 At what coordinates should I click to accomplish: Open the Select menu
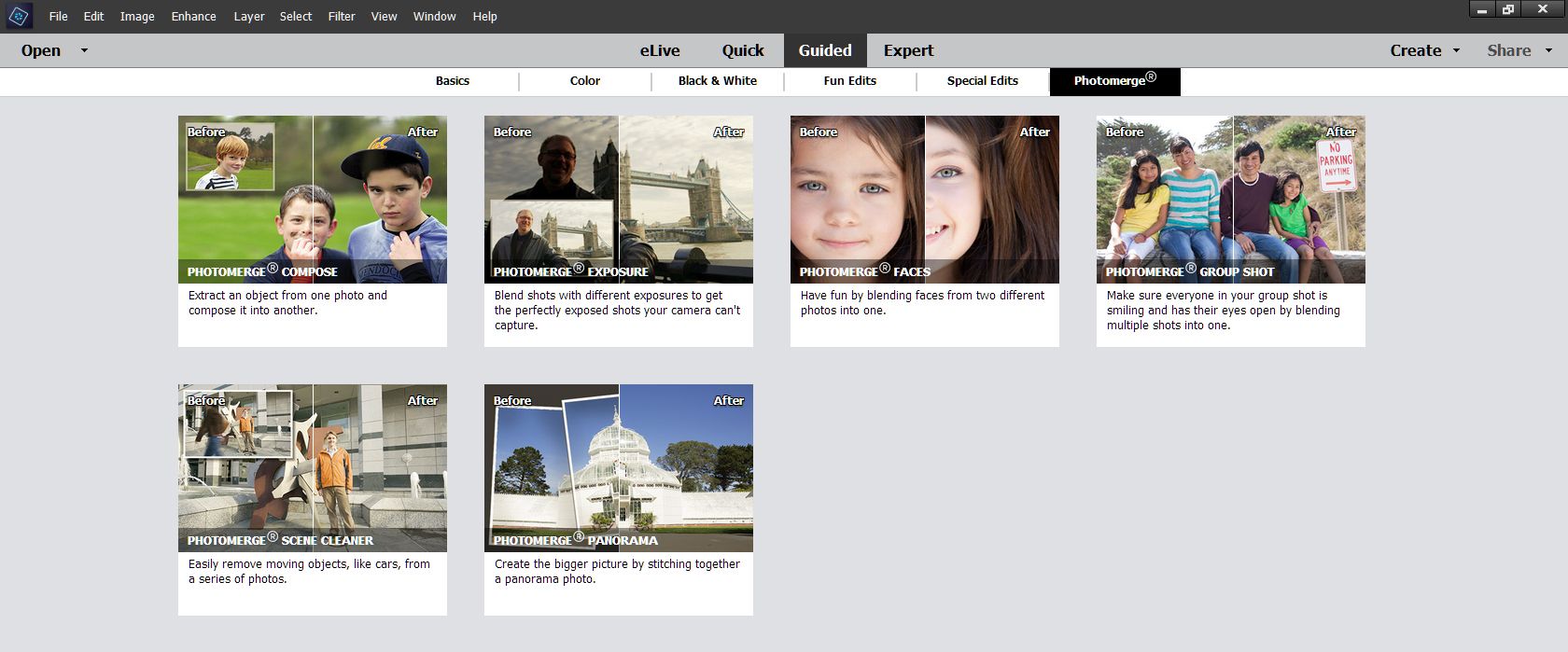(296, 17)
